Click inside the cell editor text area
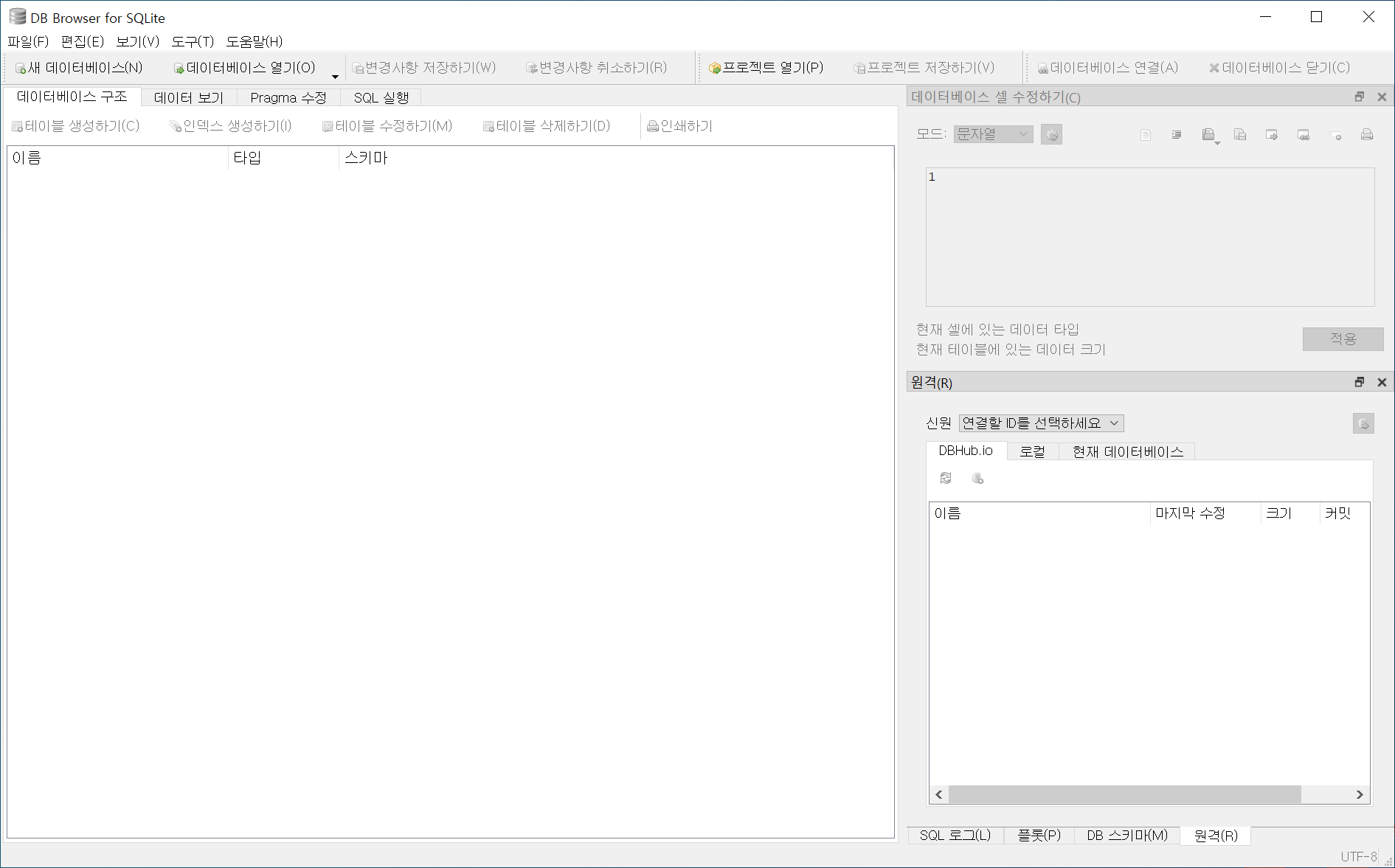 [1149, 236]
